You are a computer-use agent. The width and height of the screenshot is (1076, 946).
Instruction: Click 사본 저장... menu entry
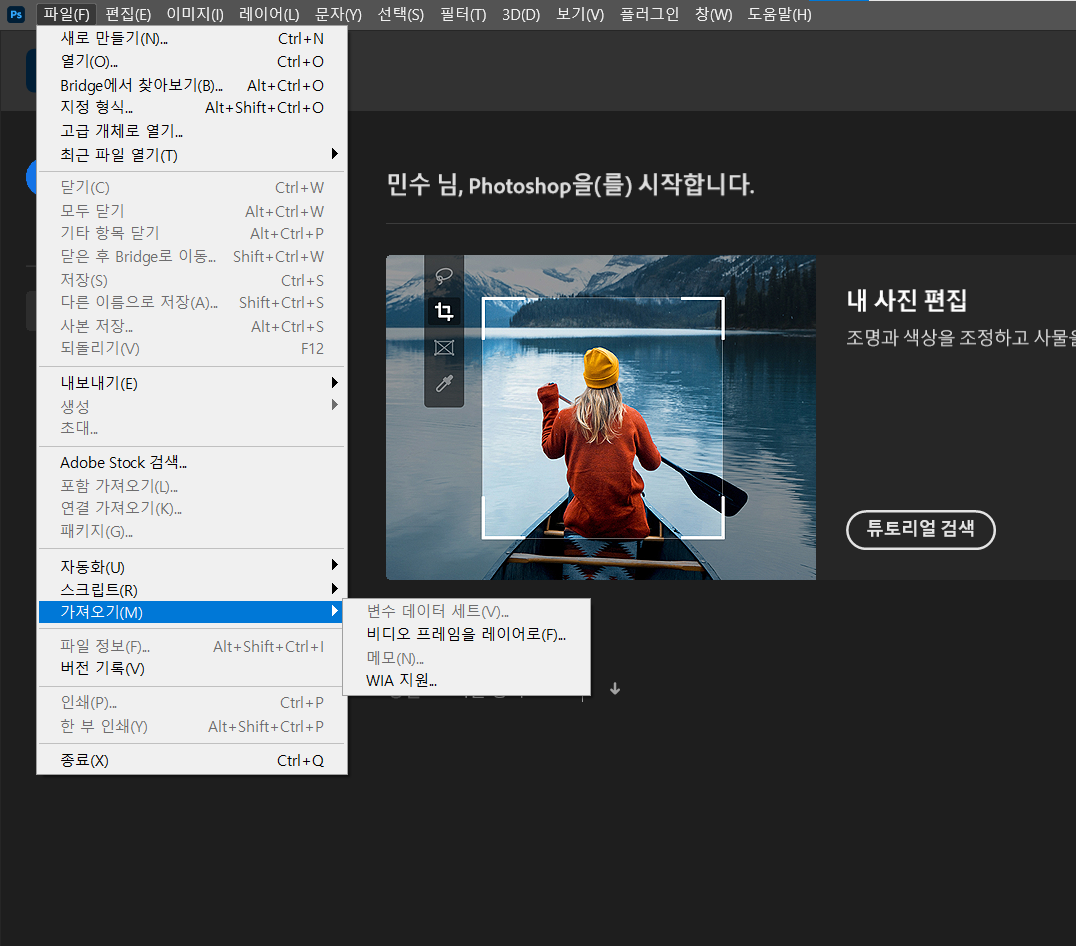click(192, 327)
